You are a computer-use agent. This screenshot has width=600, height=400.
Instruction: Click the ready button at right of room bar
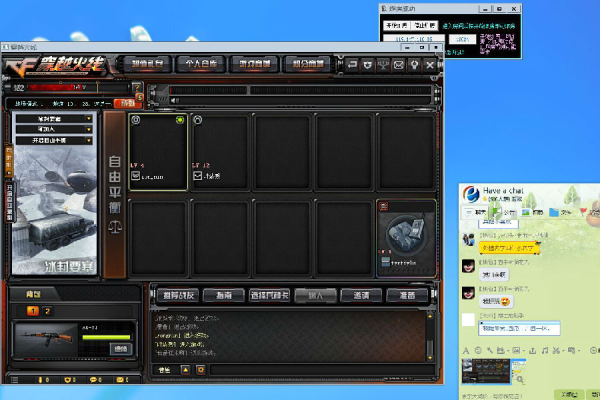tap(407, 296)
